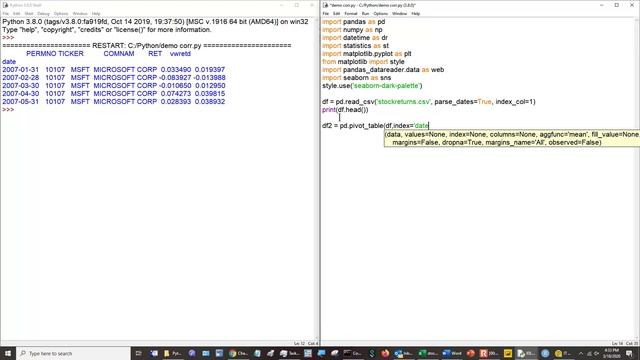
Task: Click the 'import numpy as np' line
Action: click(x=352, y=30)
